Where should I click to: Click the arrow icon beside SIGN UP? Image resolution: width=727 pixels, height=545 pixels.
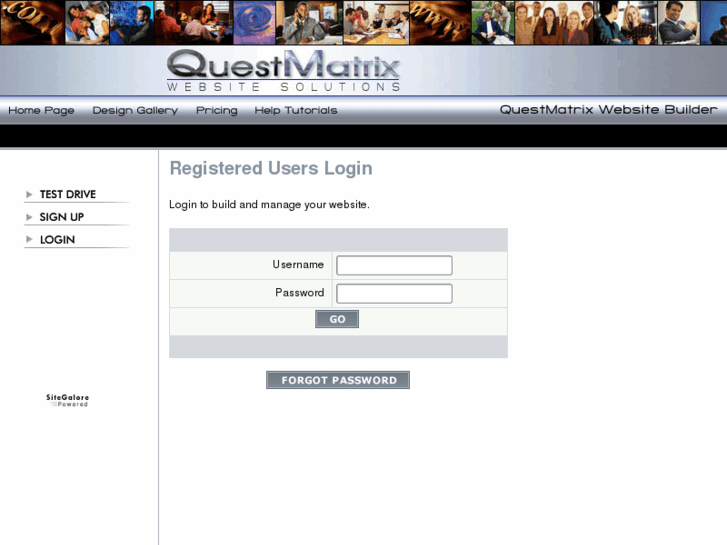coord(29,217)
